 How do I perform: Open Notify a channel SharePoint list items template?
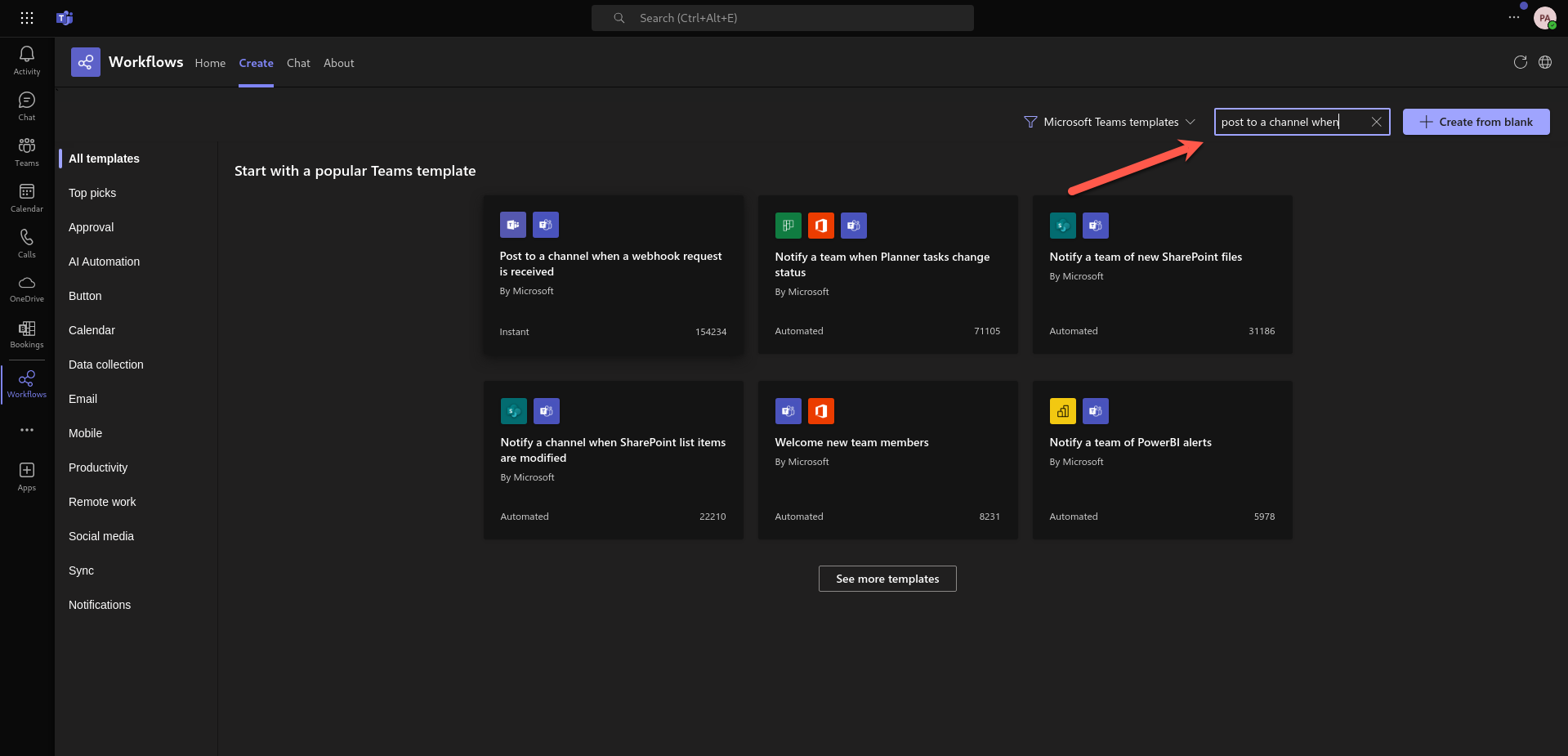[x=613, y=460]
